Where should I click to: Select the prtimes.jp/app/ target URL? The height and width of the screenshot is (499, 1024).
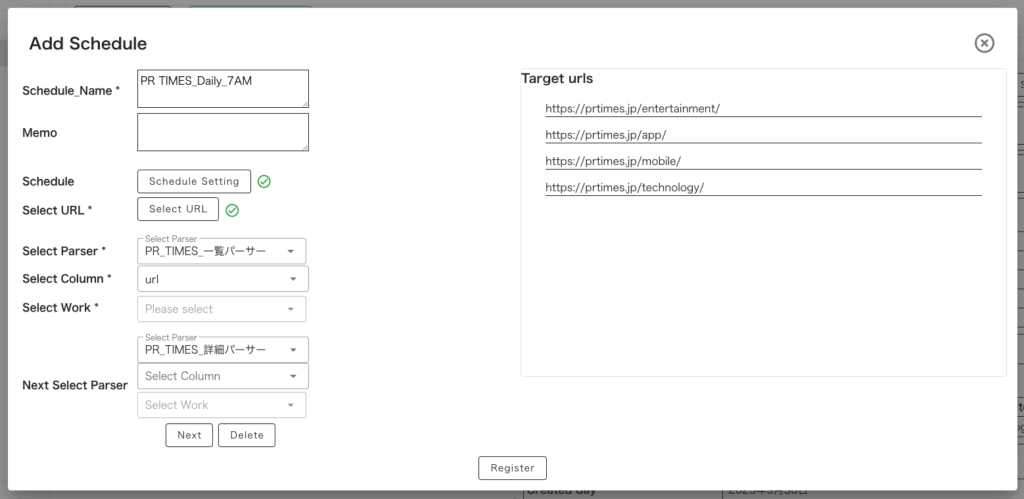click(x=605, y=134)
